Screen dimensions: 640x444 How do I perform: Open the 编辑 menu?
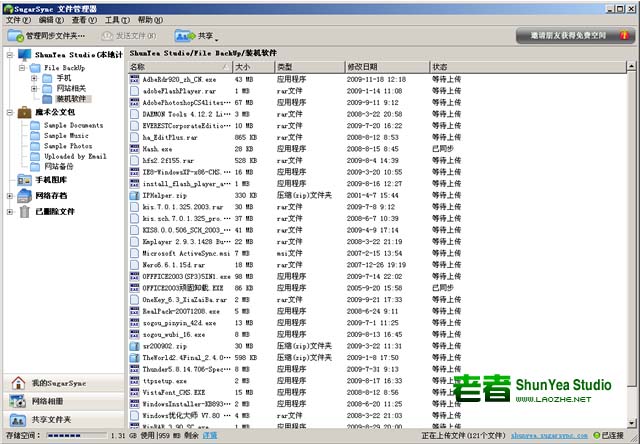(x=51, y=20)
